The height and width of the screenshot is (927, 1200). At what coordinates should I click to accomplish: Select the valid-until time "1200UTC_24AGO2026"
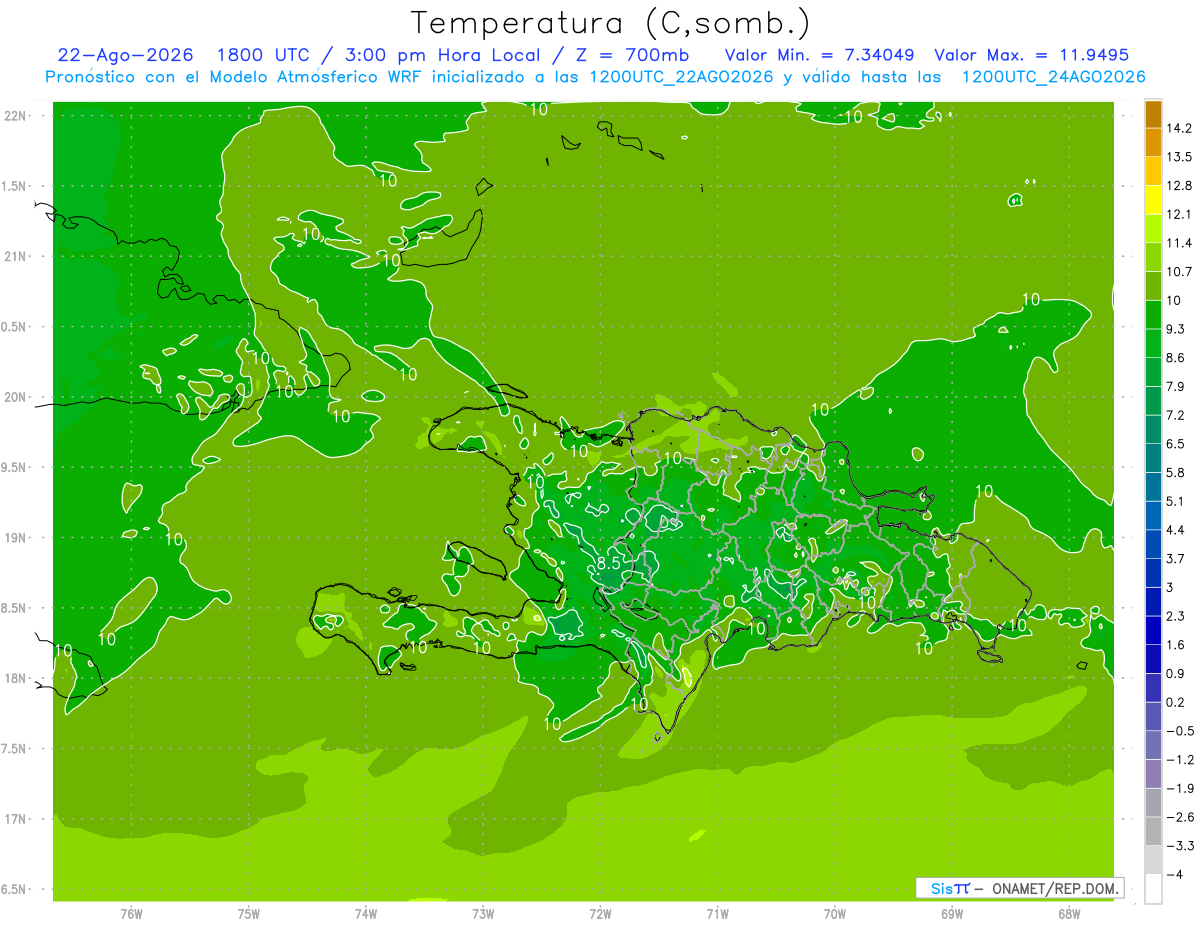(1053, 77)
